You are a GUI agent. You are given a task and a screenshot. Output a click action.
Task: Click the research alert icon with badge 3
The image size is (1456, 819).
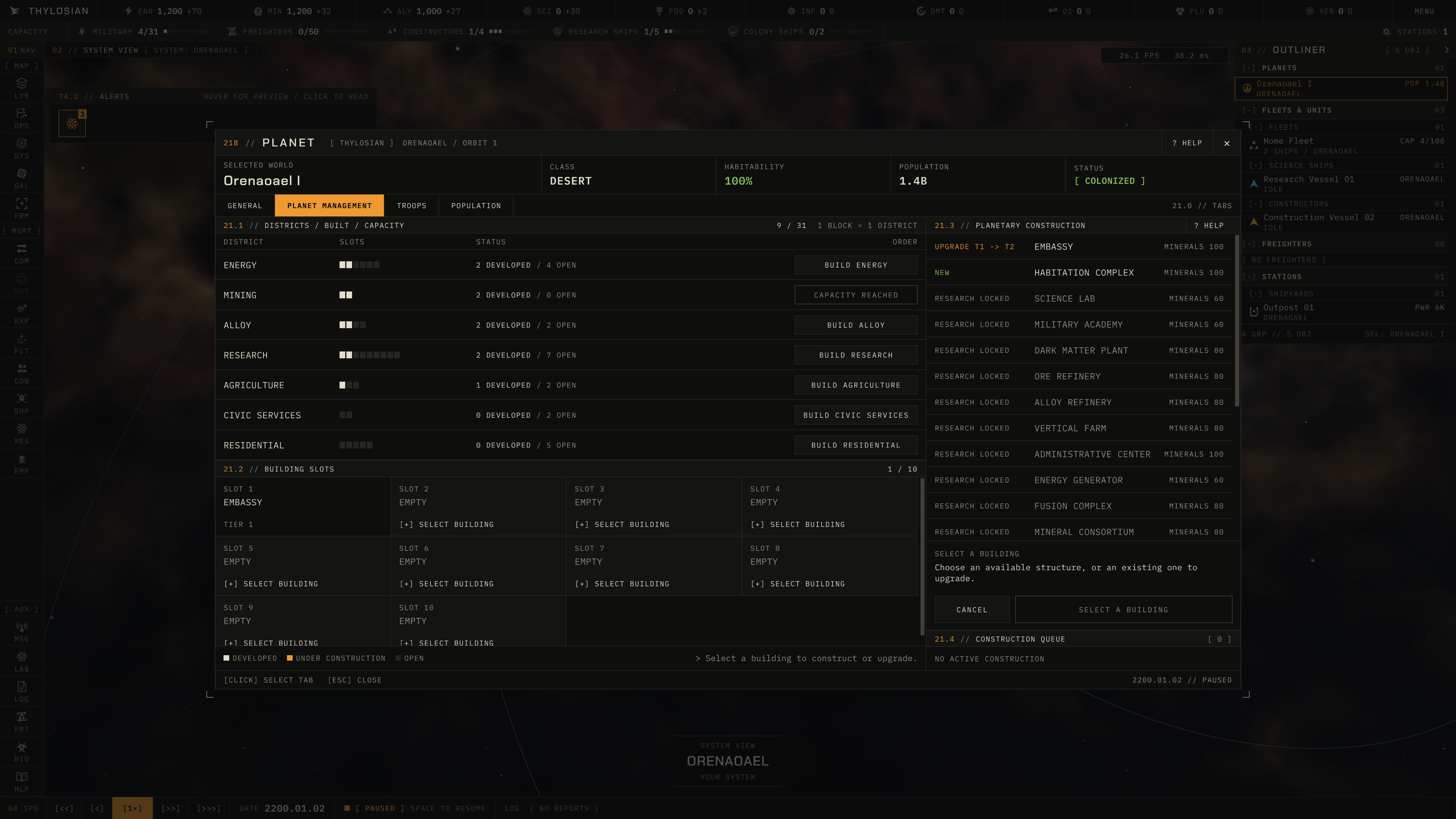[72, 123]
